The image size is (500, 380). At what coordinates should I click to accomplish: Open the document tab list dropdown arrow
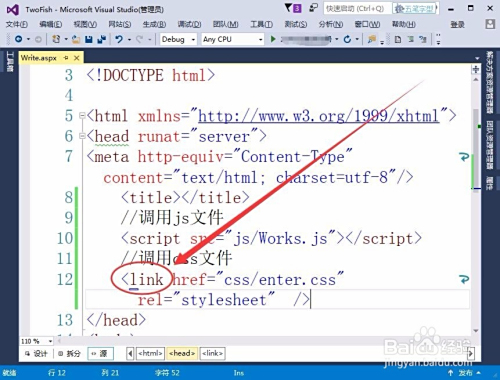(x=477, y=58)
